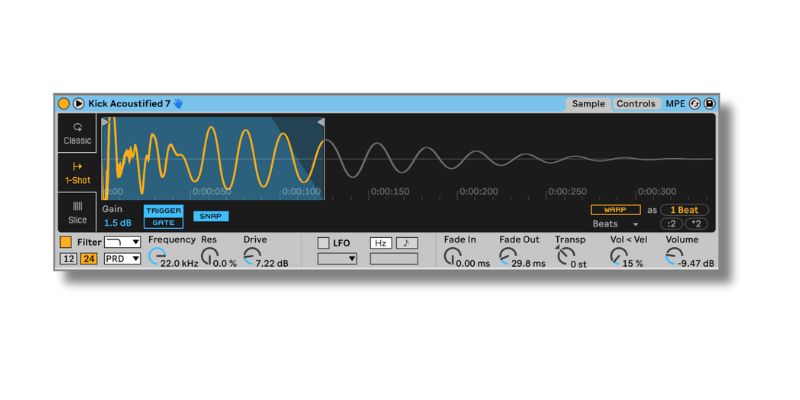Select 1-Shot playback mode

77,172
